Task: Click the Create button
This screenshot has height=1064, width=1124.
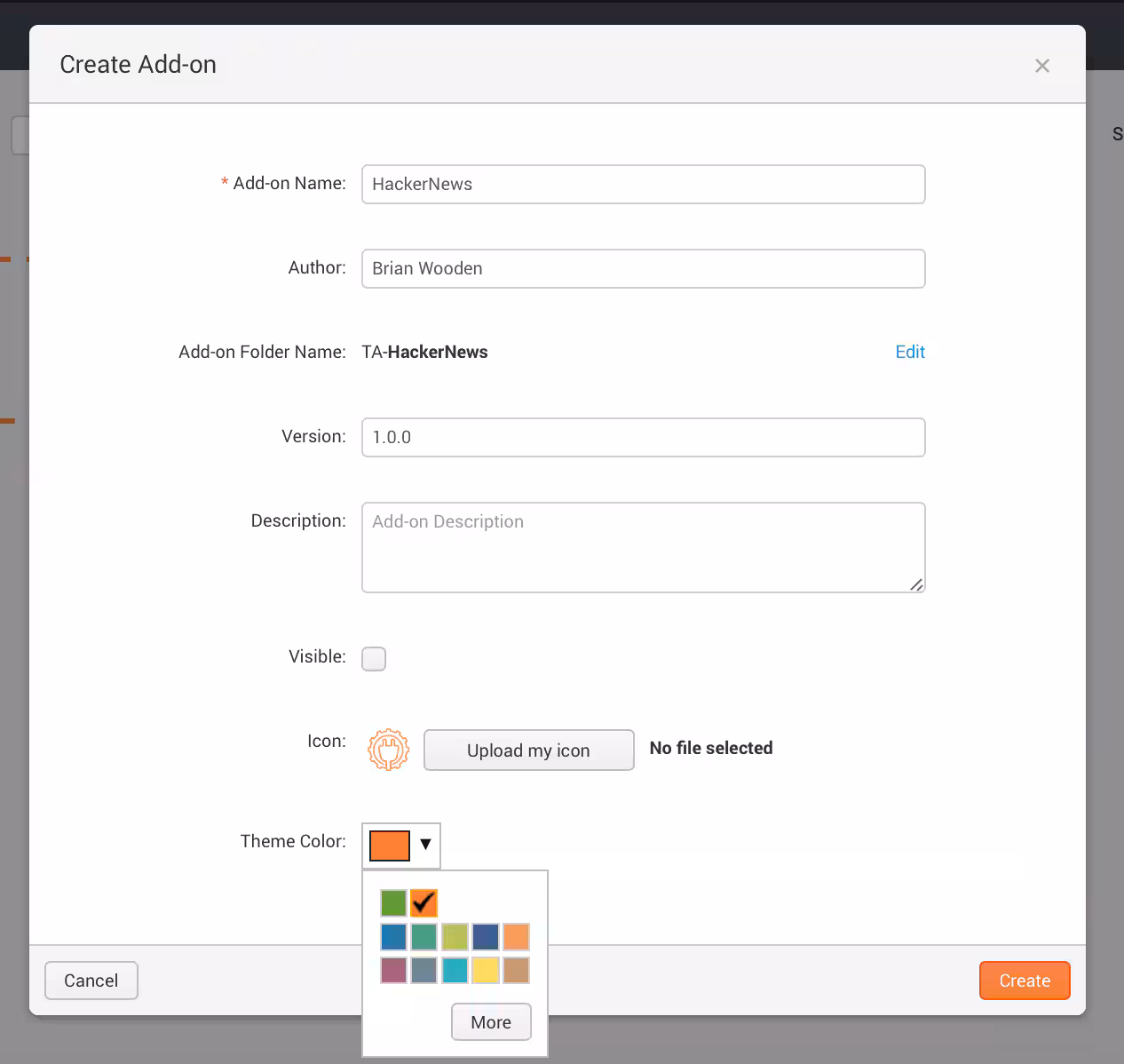Action: [1024, 981]
